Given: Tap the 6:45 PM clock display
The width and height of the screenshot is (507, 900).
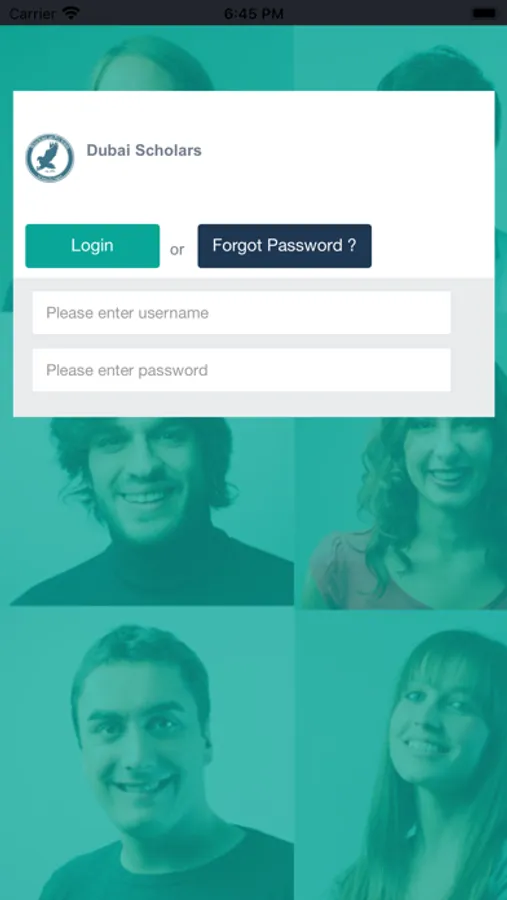Looking at the screenshot, I should tap(253, 13).
